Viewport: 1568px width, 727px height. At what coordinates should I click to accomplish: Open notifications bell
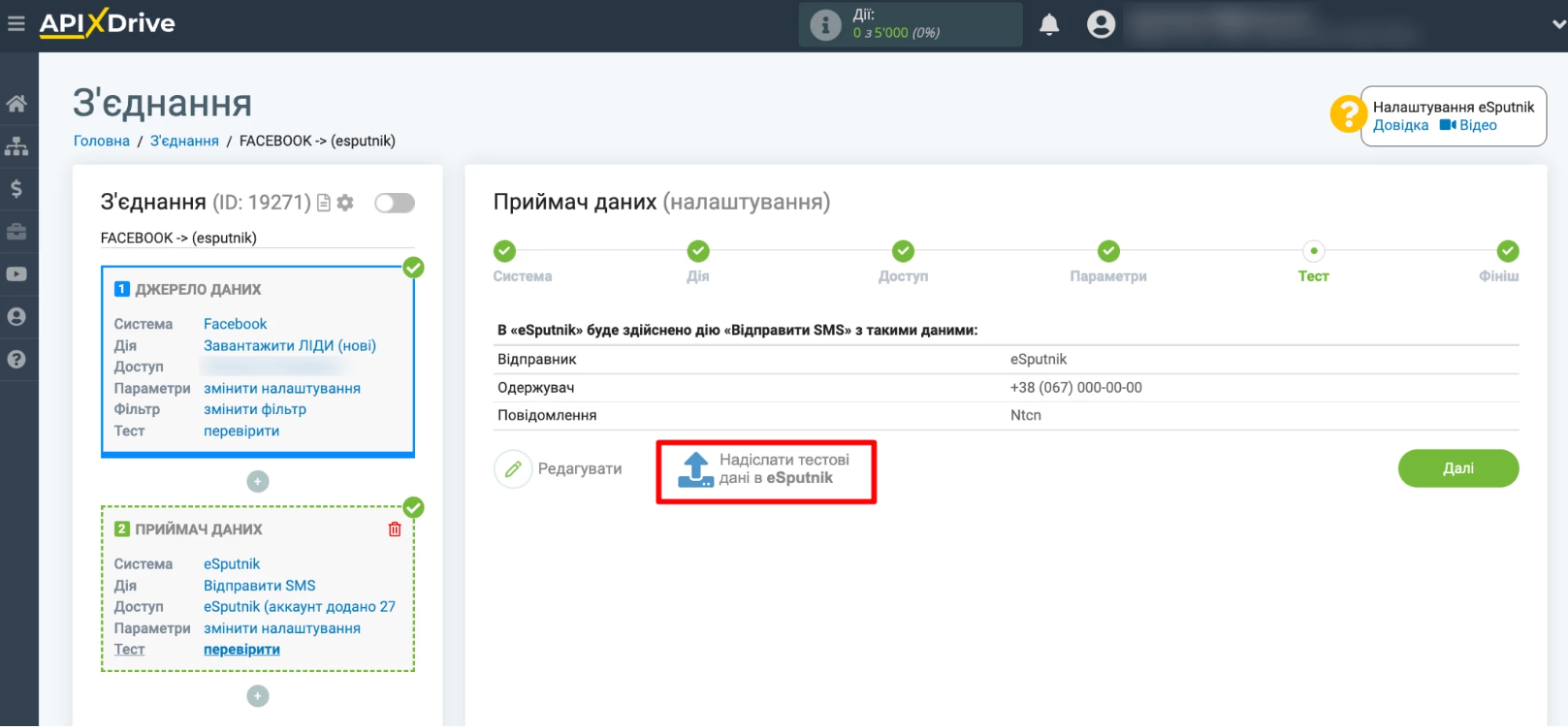pos(1049,25)
